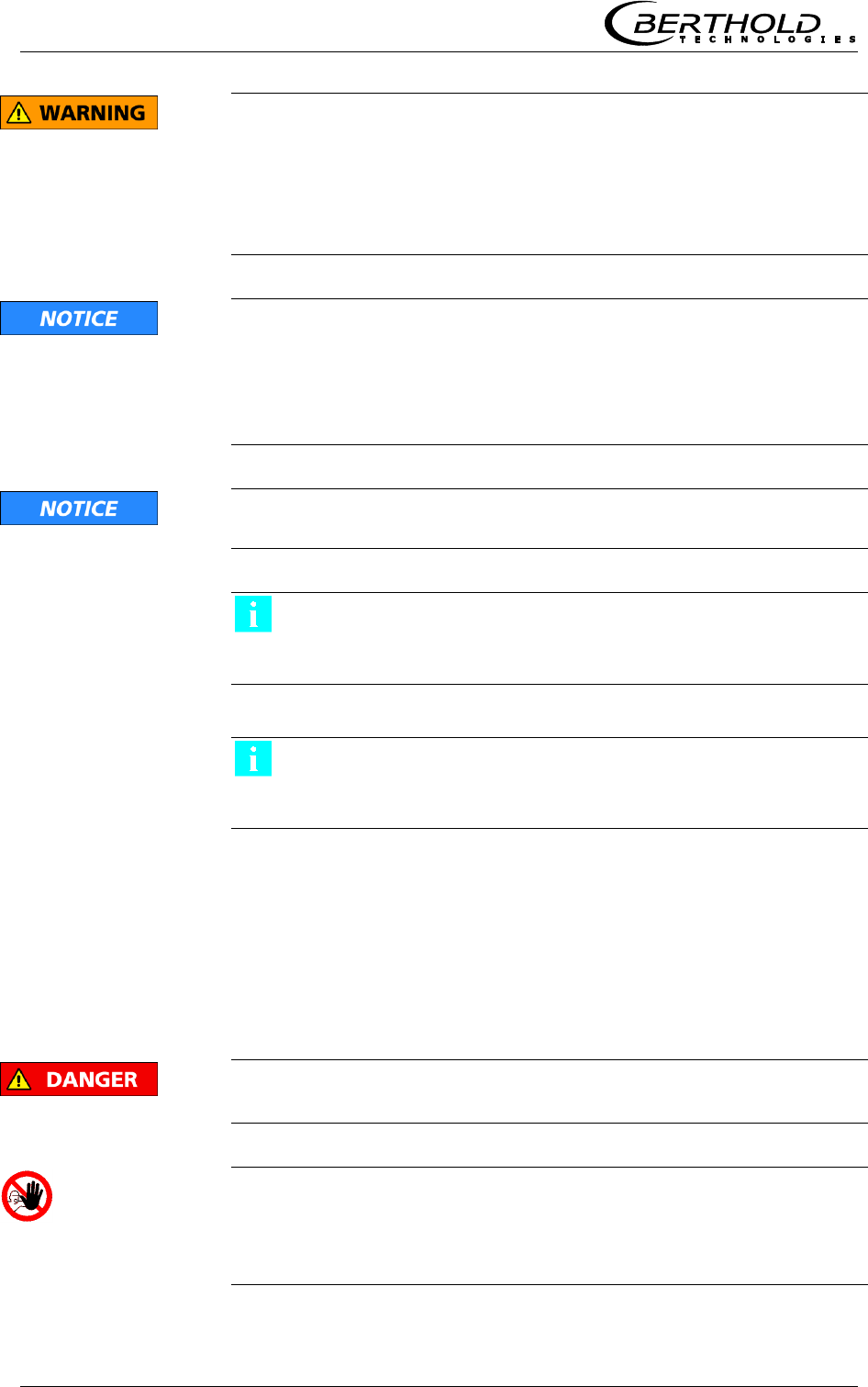Select the word DANGER in the red label

(x=92, y=1079)
